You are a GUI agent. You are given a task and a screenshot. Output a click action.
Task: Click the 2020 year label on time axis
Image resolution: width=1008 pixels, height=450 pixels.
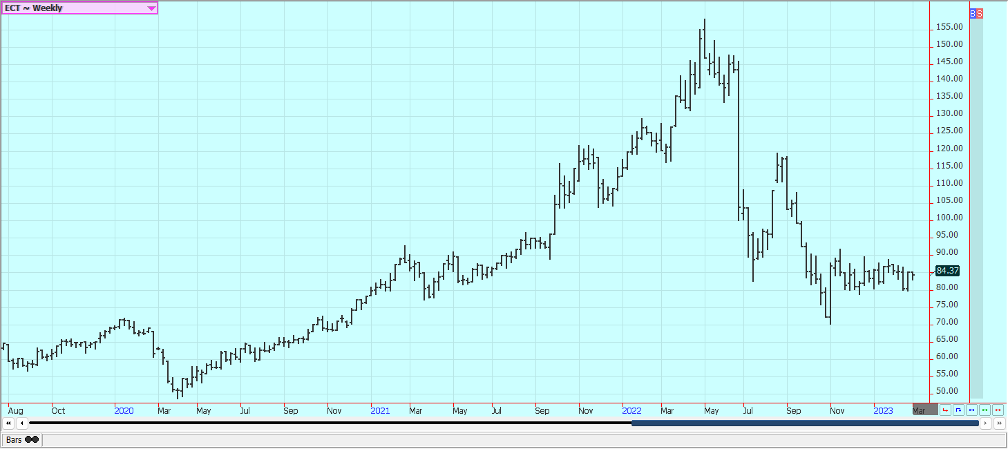[124, 410]
